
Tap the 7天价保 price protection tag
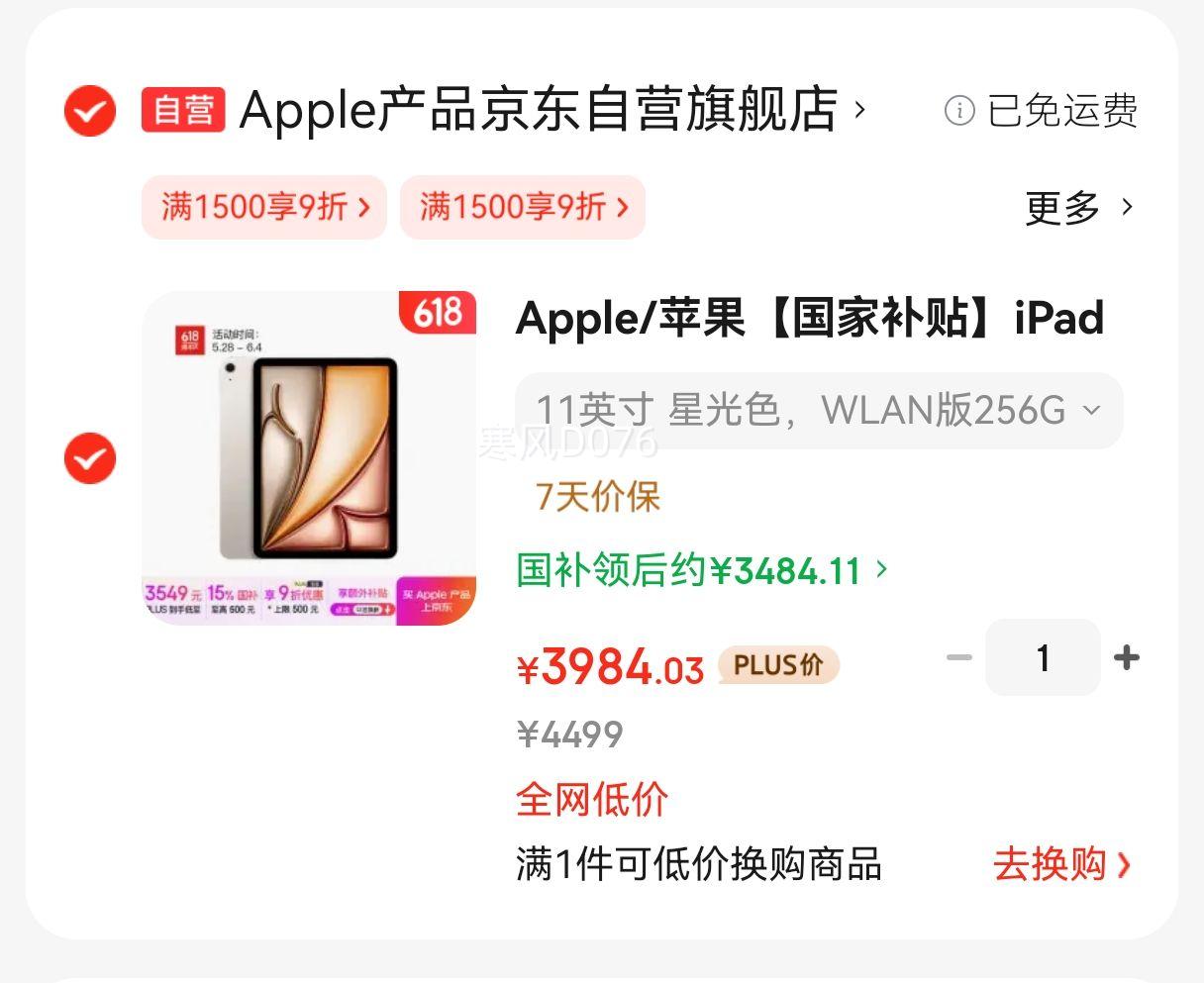598,496
